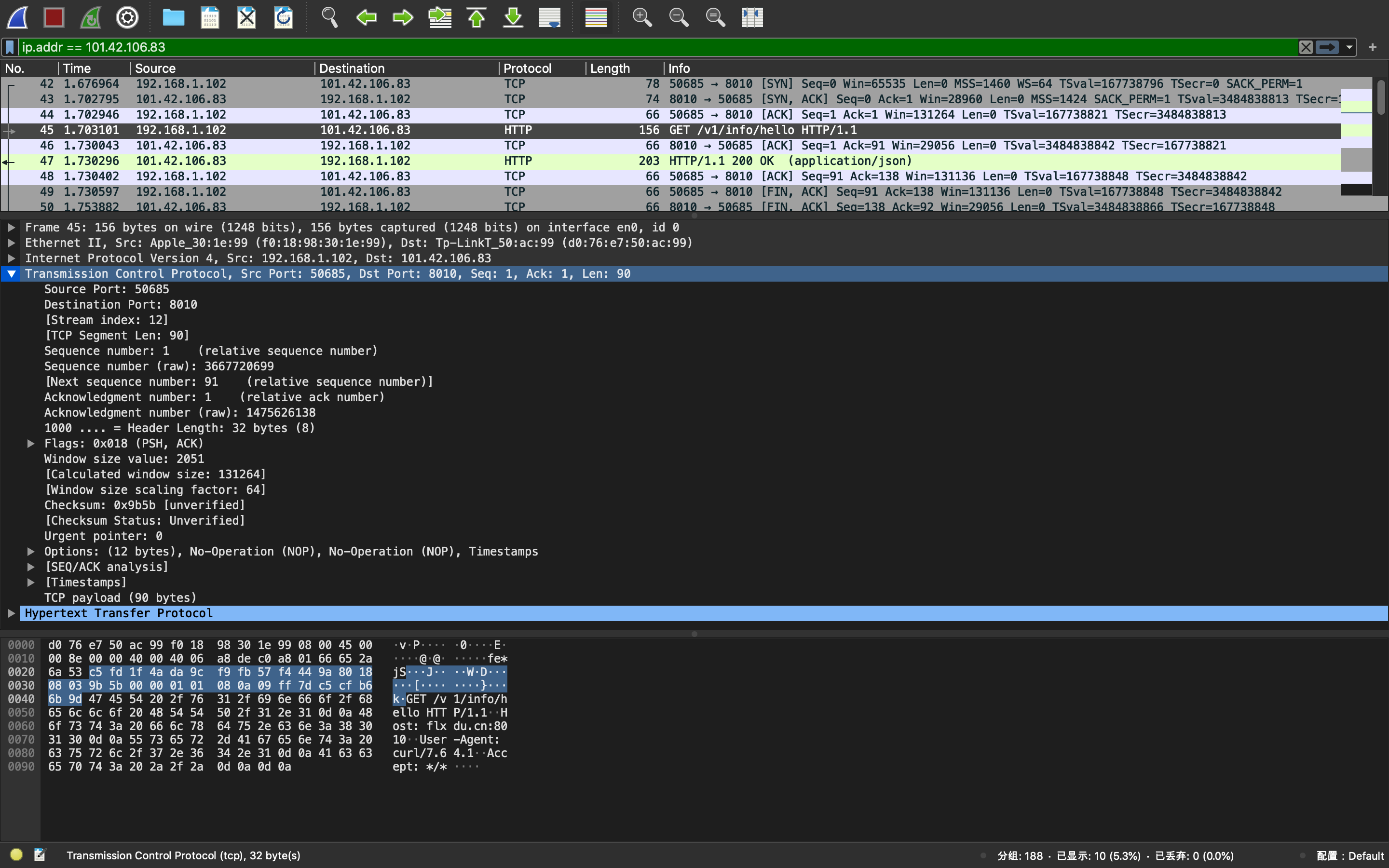Screen dimensions: 1389x868
Task: Select packet 49 FIN, ACK row
Action: tap(670, 192)
